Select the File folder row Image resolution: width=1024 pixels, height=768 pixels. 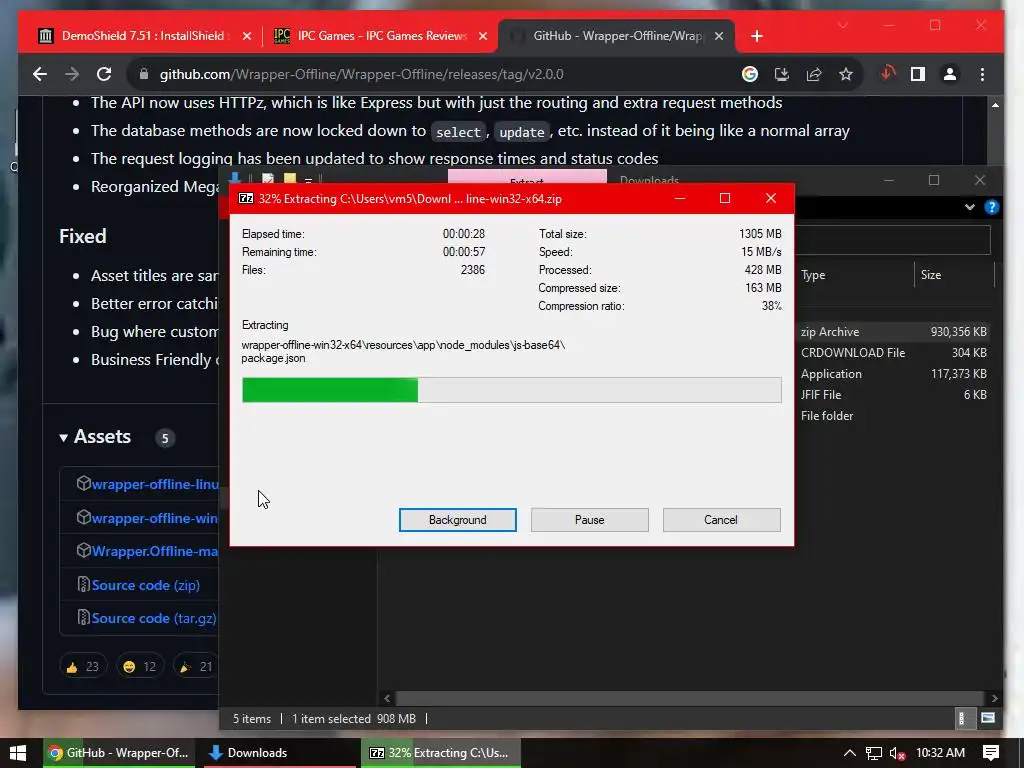coord(893,415)
